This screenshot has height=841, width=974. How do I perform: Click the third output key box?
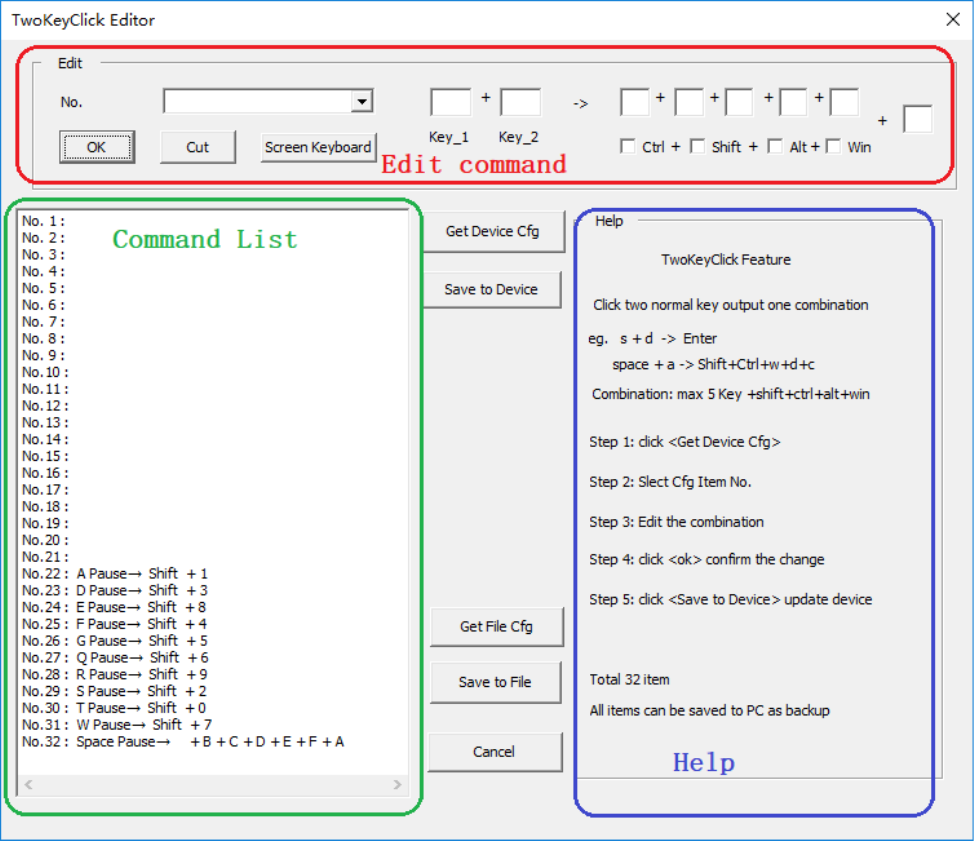[739, 102]
